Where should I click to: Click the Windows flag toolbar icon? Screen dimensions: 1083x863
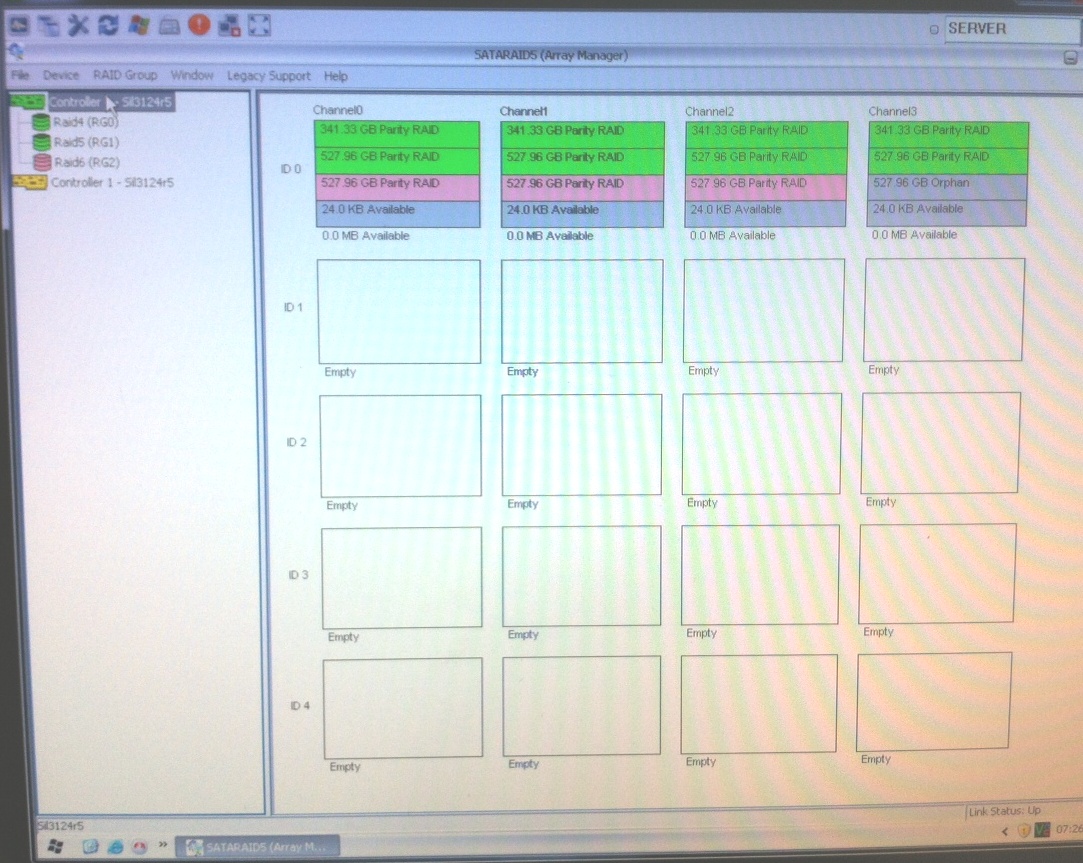pyautogui.click(x=138, y=26)
